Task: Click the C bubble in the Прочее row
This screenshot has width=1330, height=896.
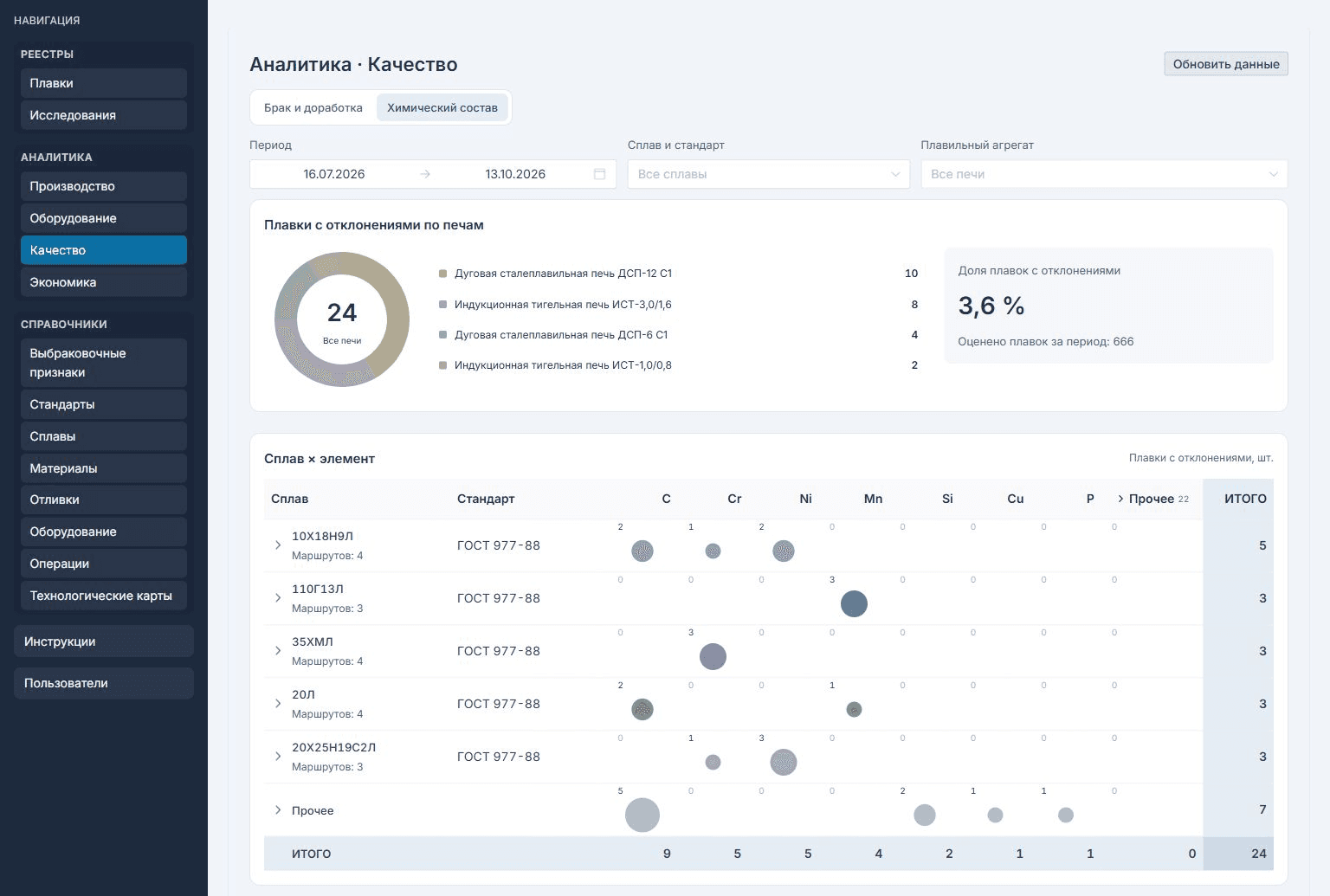Action: pyautogui.click(x=642, y=815)
